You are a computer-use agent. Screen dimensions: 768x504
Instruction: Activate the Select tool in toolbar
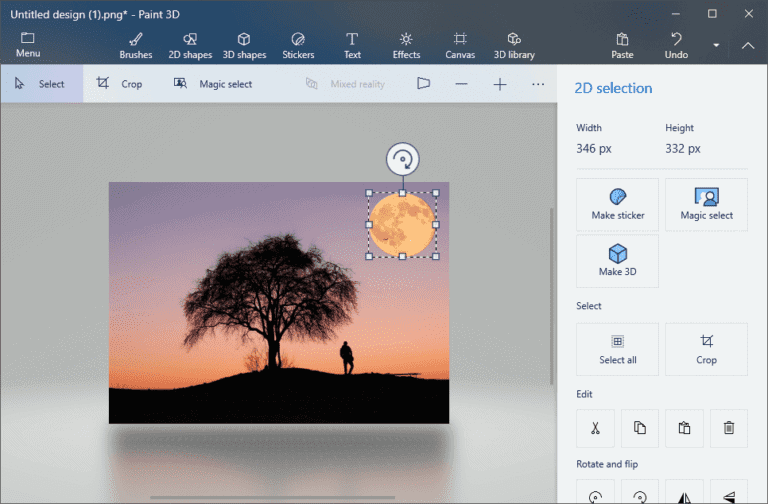(x=41, y=84)
